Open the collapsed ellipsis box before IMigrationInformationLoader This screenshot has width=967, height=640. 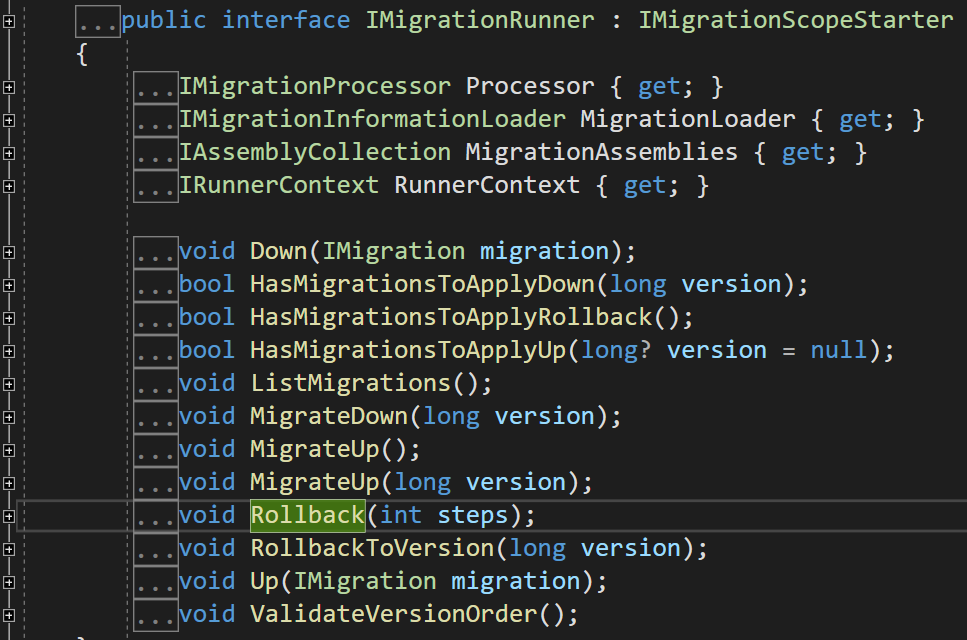pos(156,121)
